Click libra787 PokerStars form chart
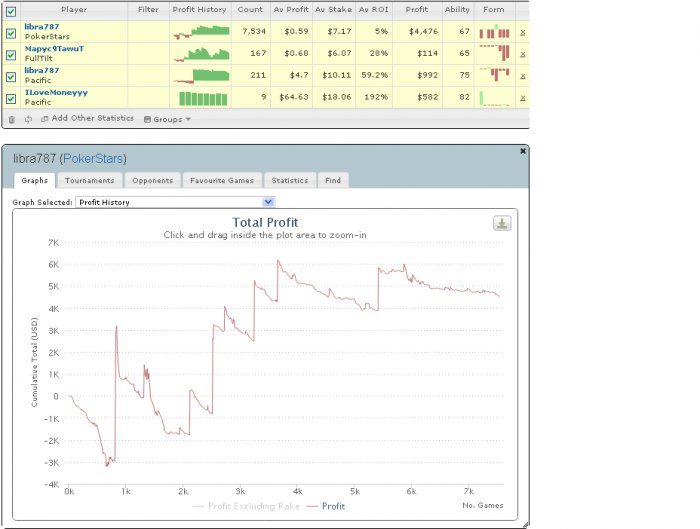Image resolution: width=700 pixels, height=529 pixels. tap(494, 32)
